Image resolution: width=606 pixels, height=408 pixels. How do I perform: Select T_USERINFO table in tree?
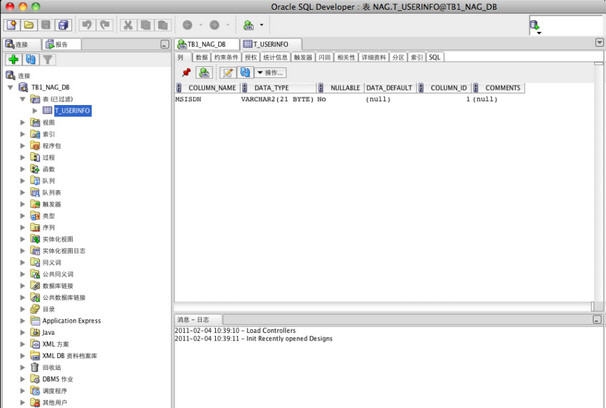coord(71,111)
